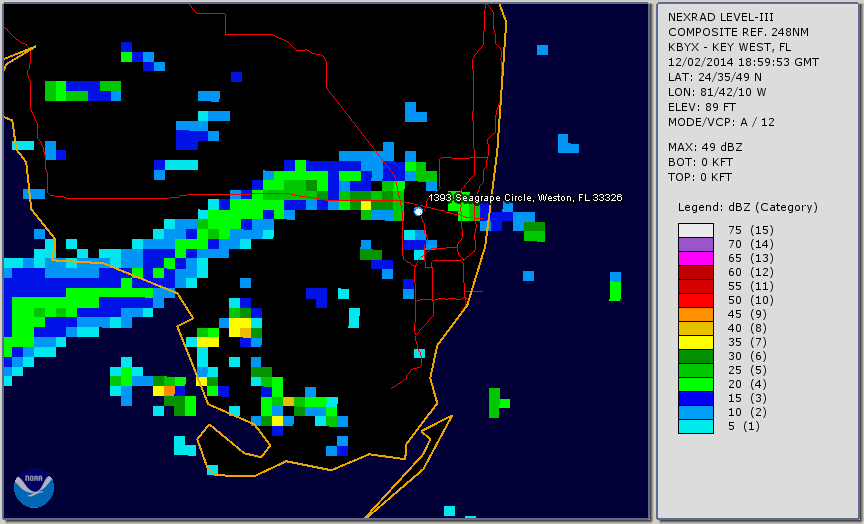Click the 75 (15) legend label

751,230
